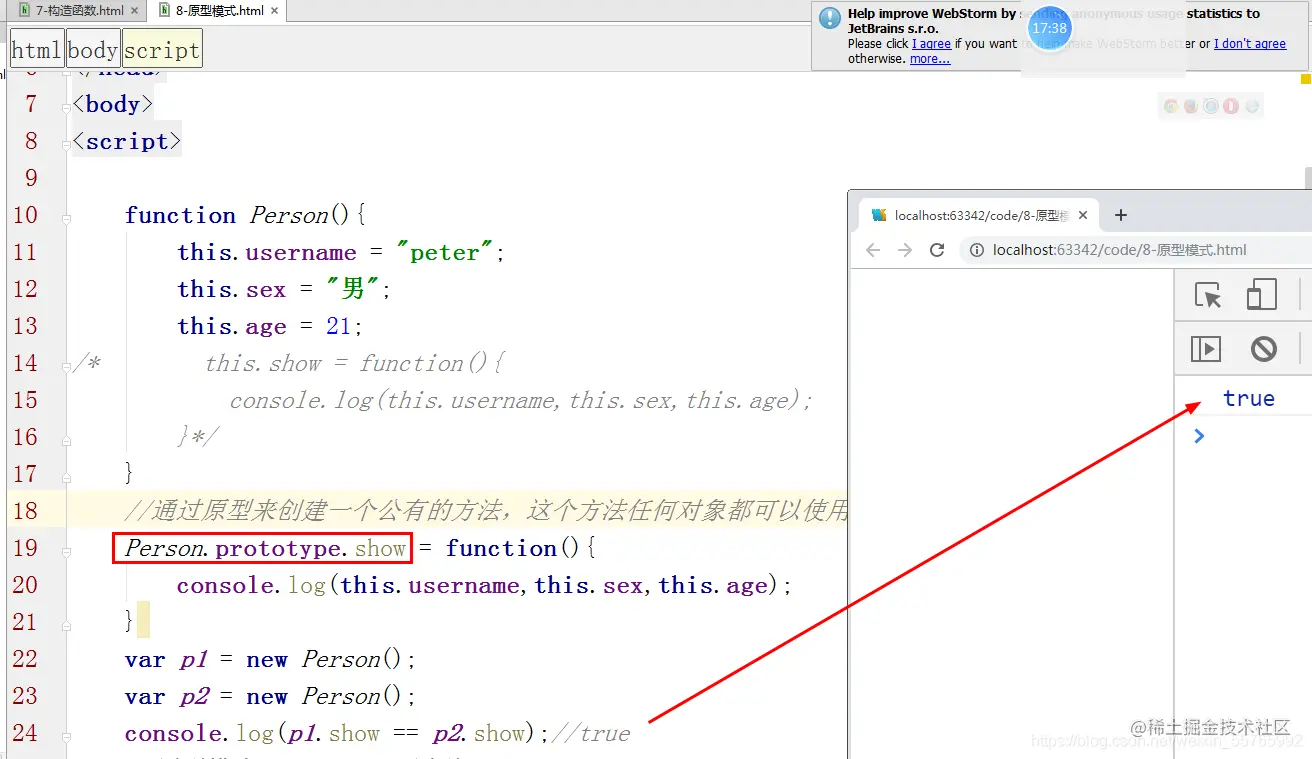Show the console sidebar icon
The image size is (1312, 759).
1206,348
